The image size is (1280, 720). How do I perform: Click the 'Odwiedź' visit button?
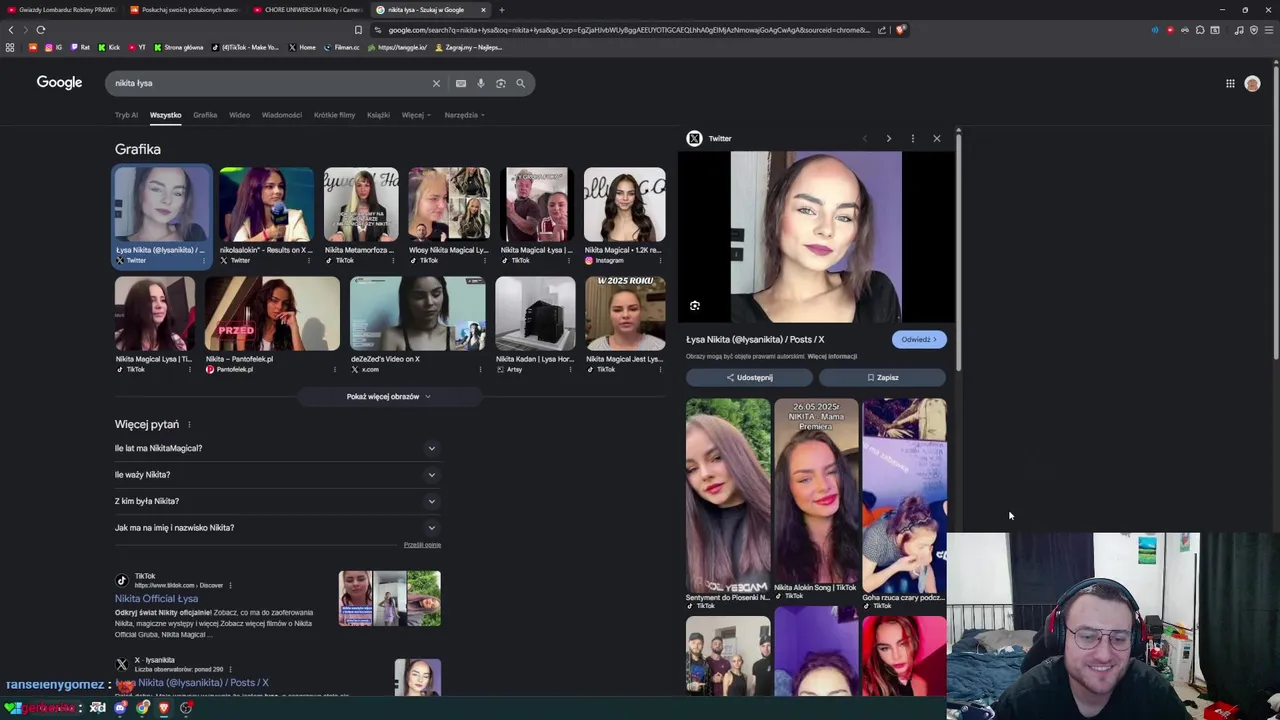919,339
